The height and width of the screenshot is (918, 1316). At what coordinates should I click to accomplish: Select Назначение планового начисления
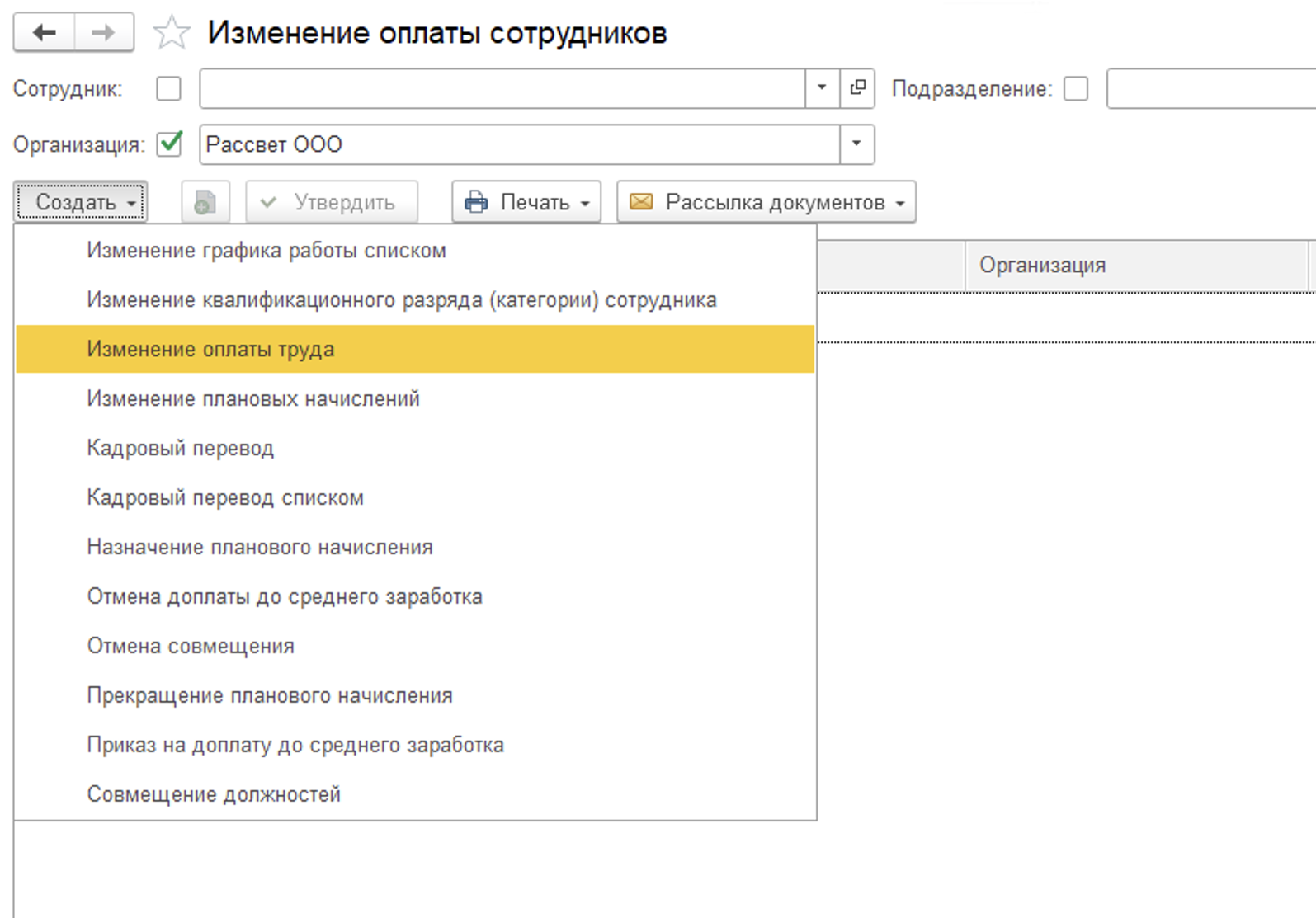point(415,548)
